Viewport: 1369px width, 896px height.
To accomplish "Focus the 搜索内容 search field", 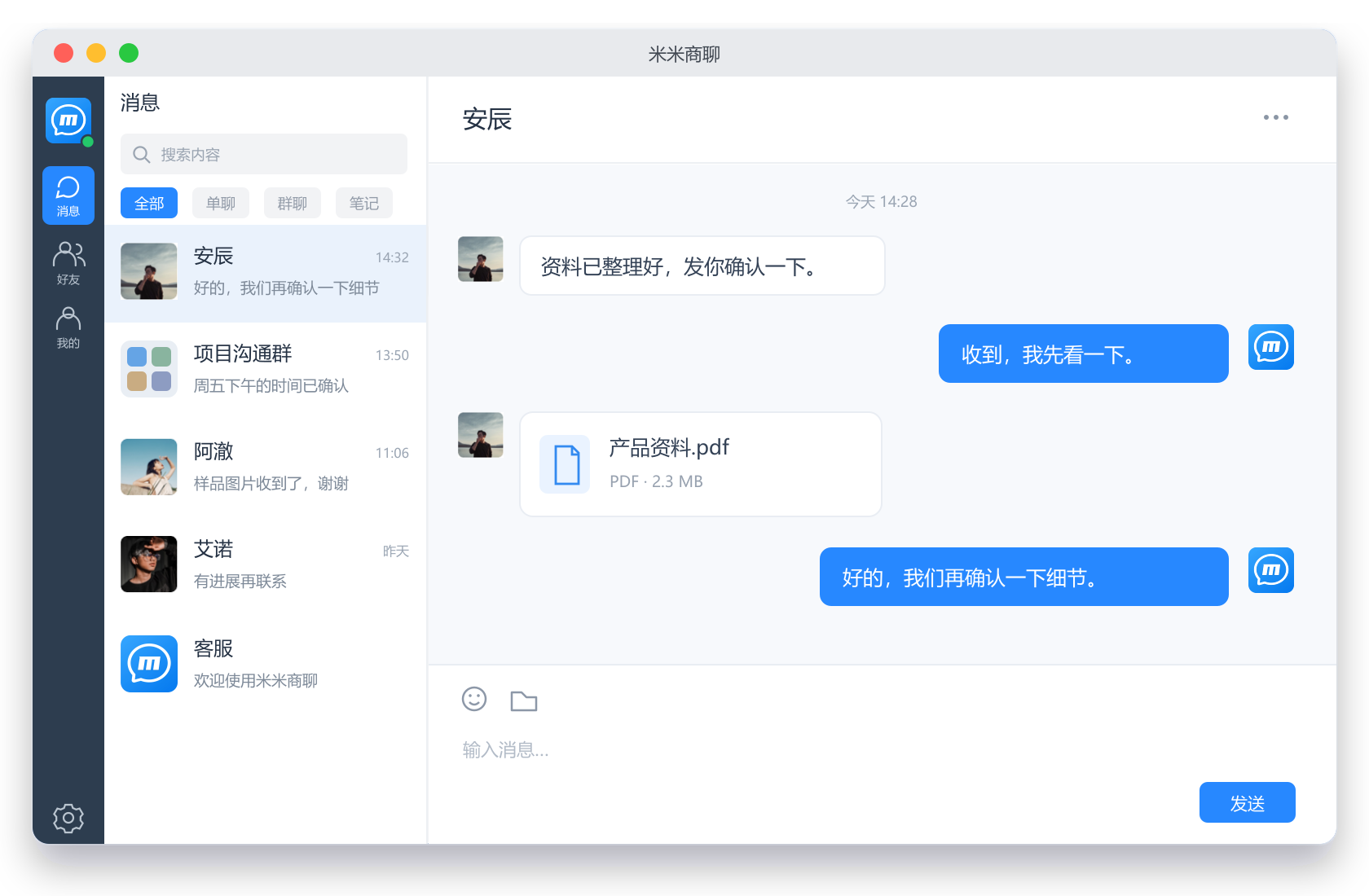I will 264,154.
